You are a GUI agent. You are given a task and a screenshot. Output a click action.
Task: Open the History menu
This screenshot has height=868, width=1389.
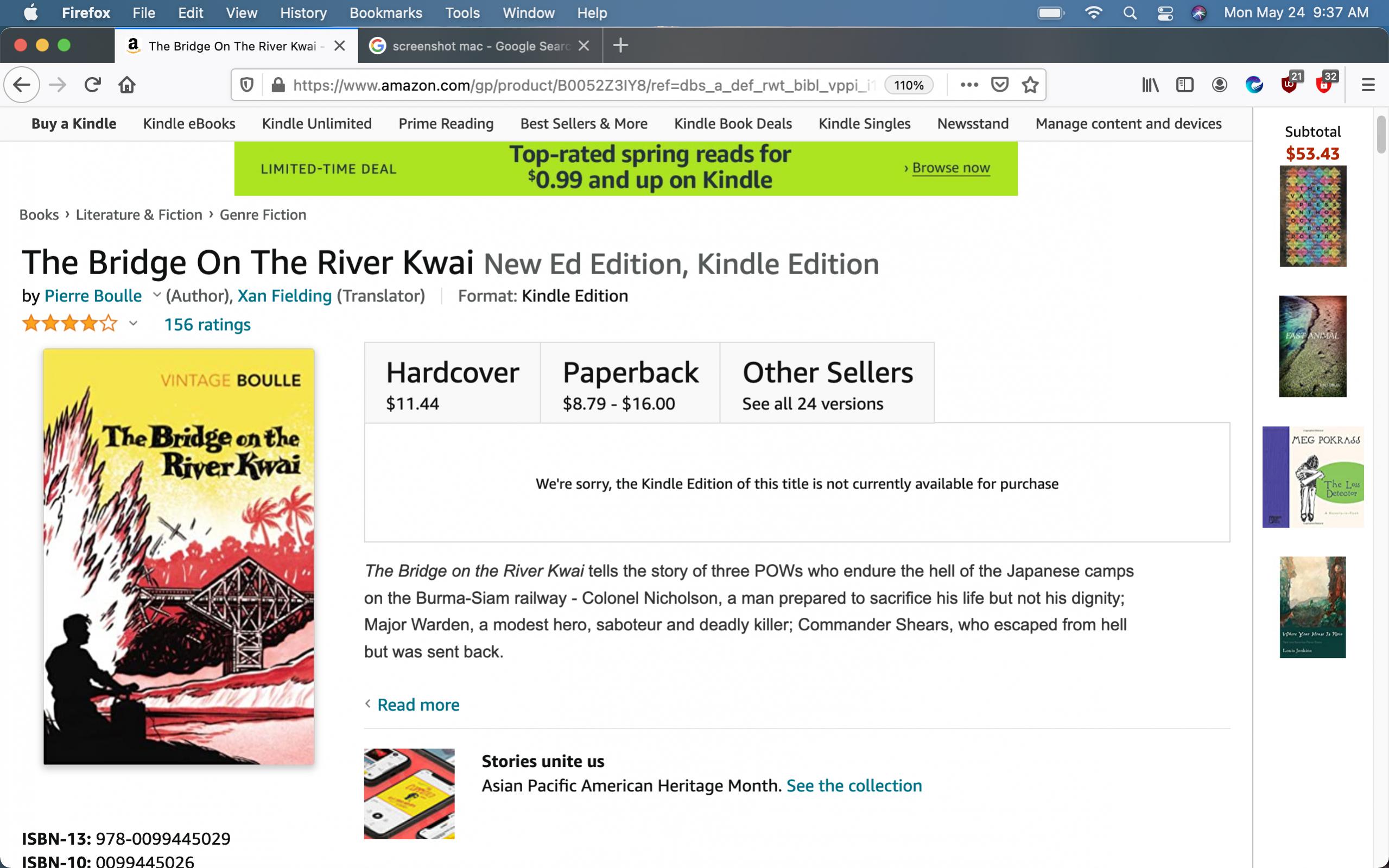(x=303, y=12)
